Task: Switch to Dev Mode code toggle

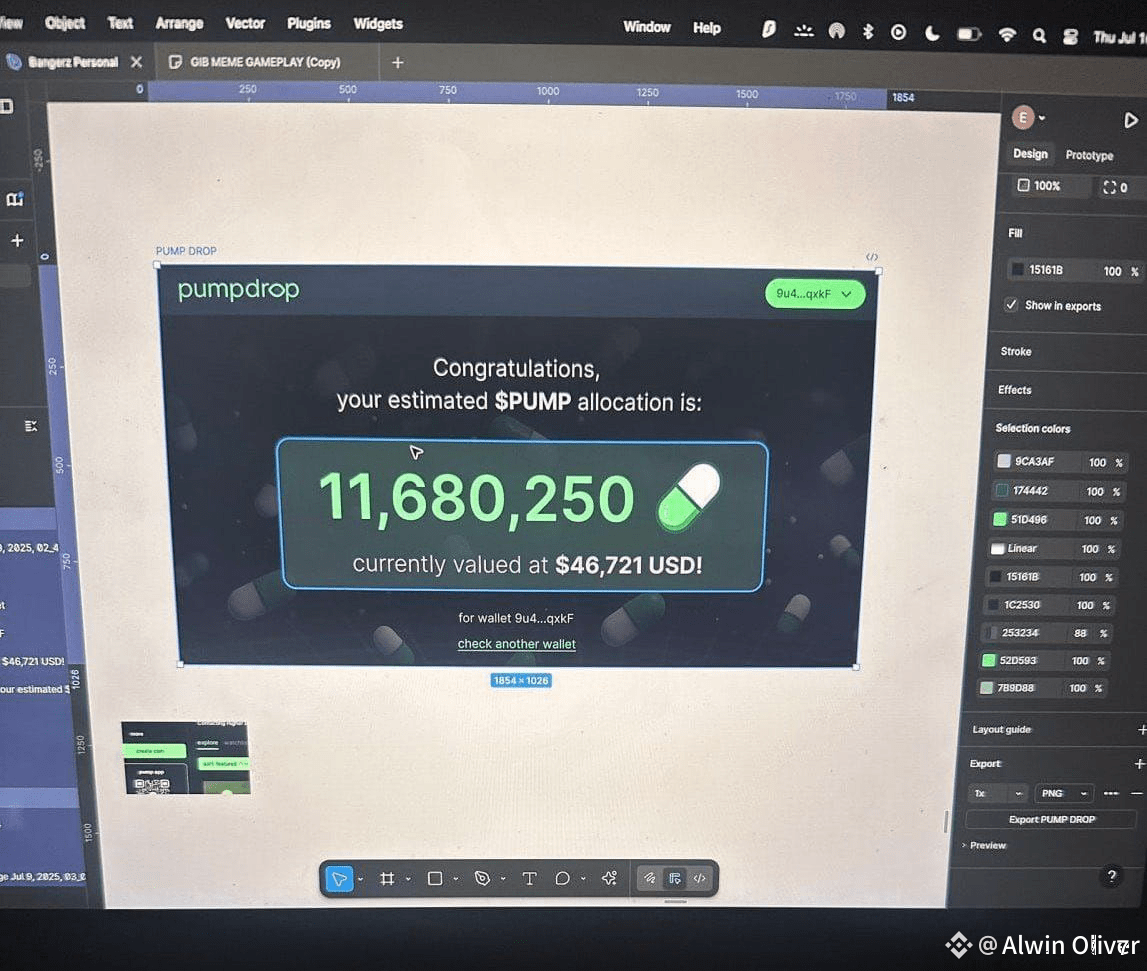Action: pos(699,878)
